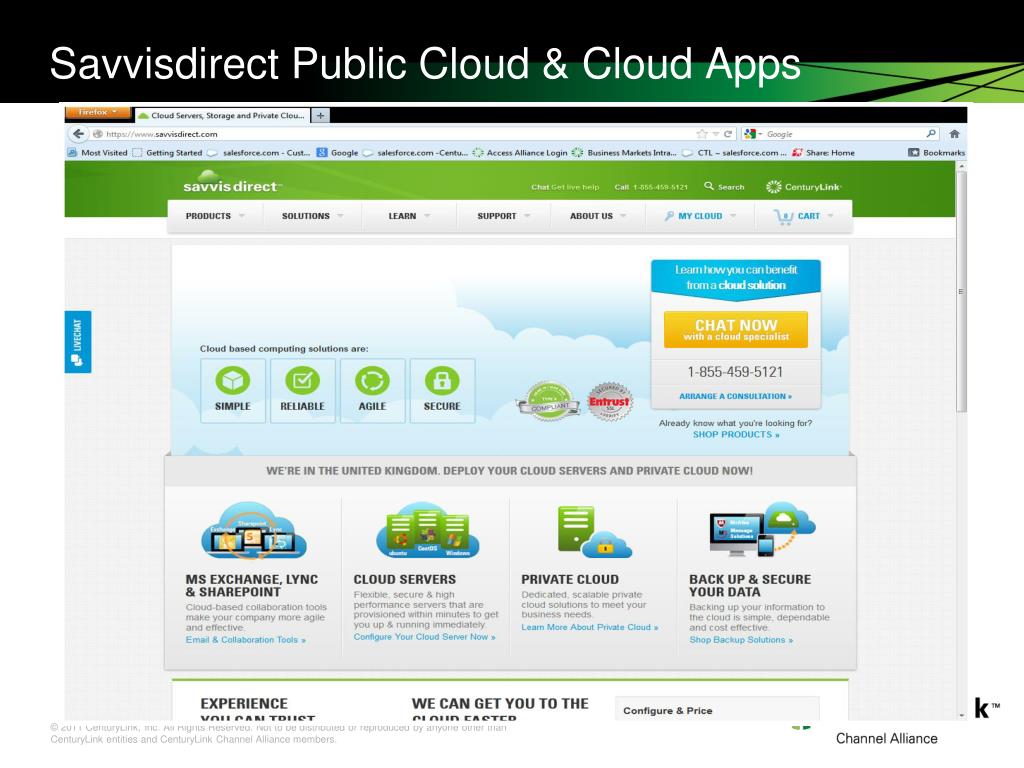Open the Access Alliance Login bookmark

[520, 153]
